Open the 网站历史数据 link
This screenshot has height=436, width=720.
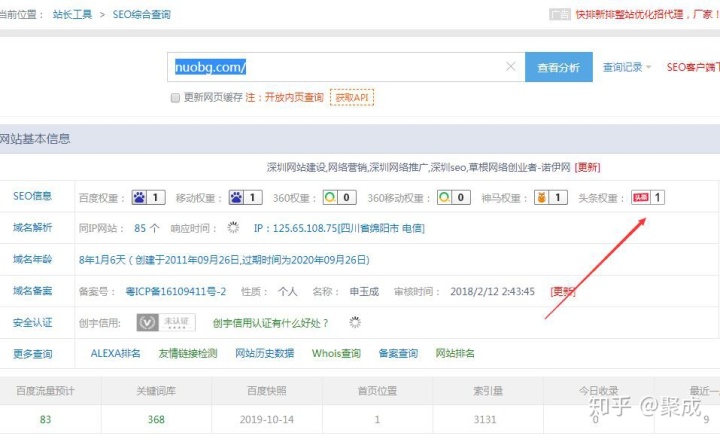click(264, 353)
